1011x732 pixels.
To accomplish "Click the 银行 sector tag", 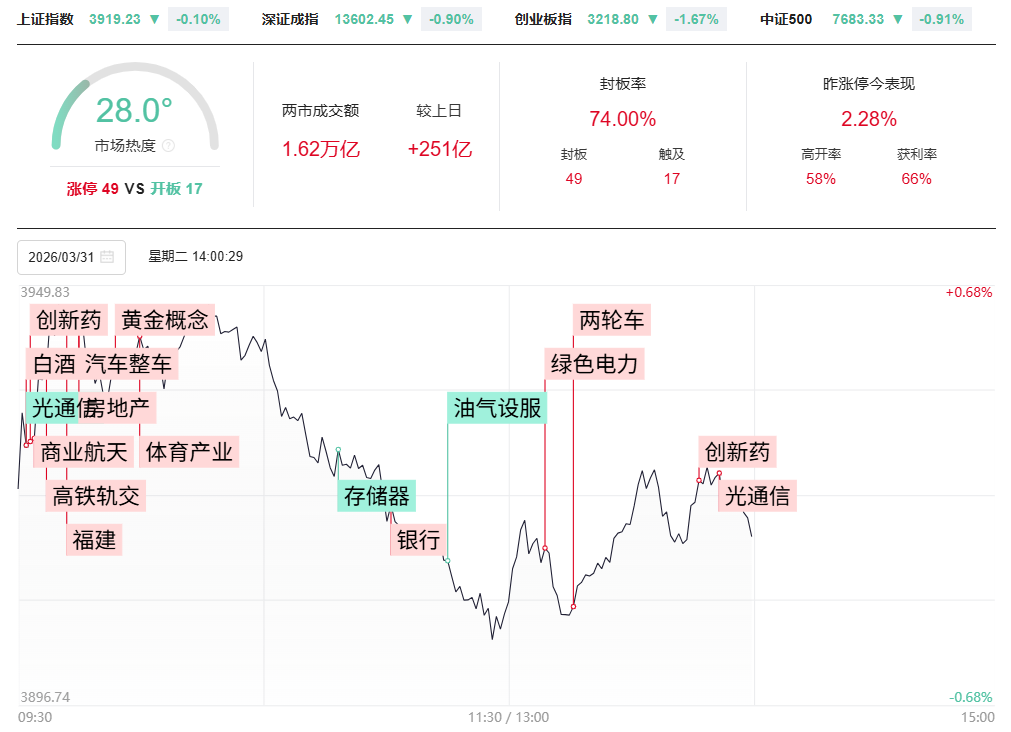I will (x=418, y=540).
